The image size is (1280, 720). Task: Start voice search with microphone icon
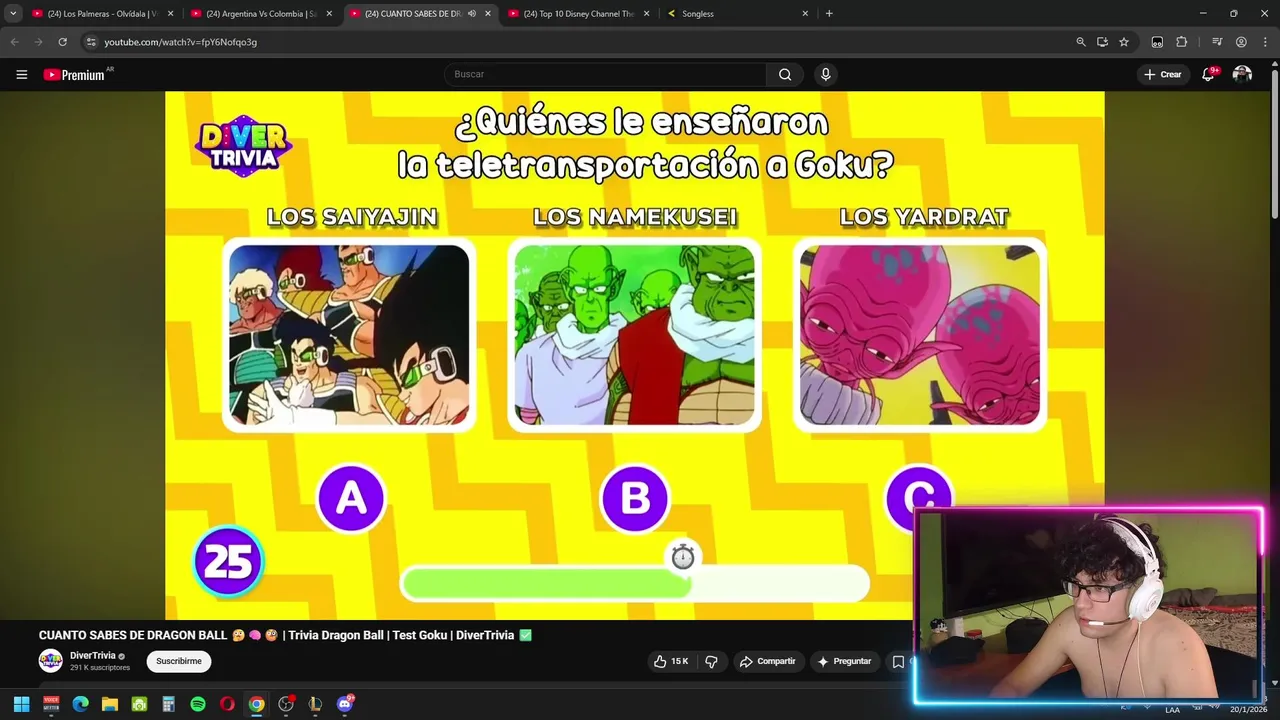point(825,74)
